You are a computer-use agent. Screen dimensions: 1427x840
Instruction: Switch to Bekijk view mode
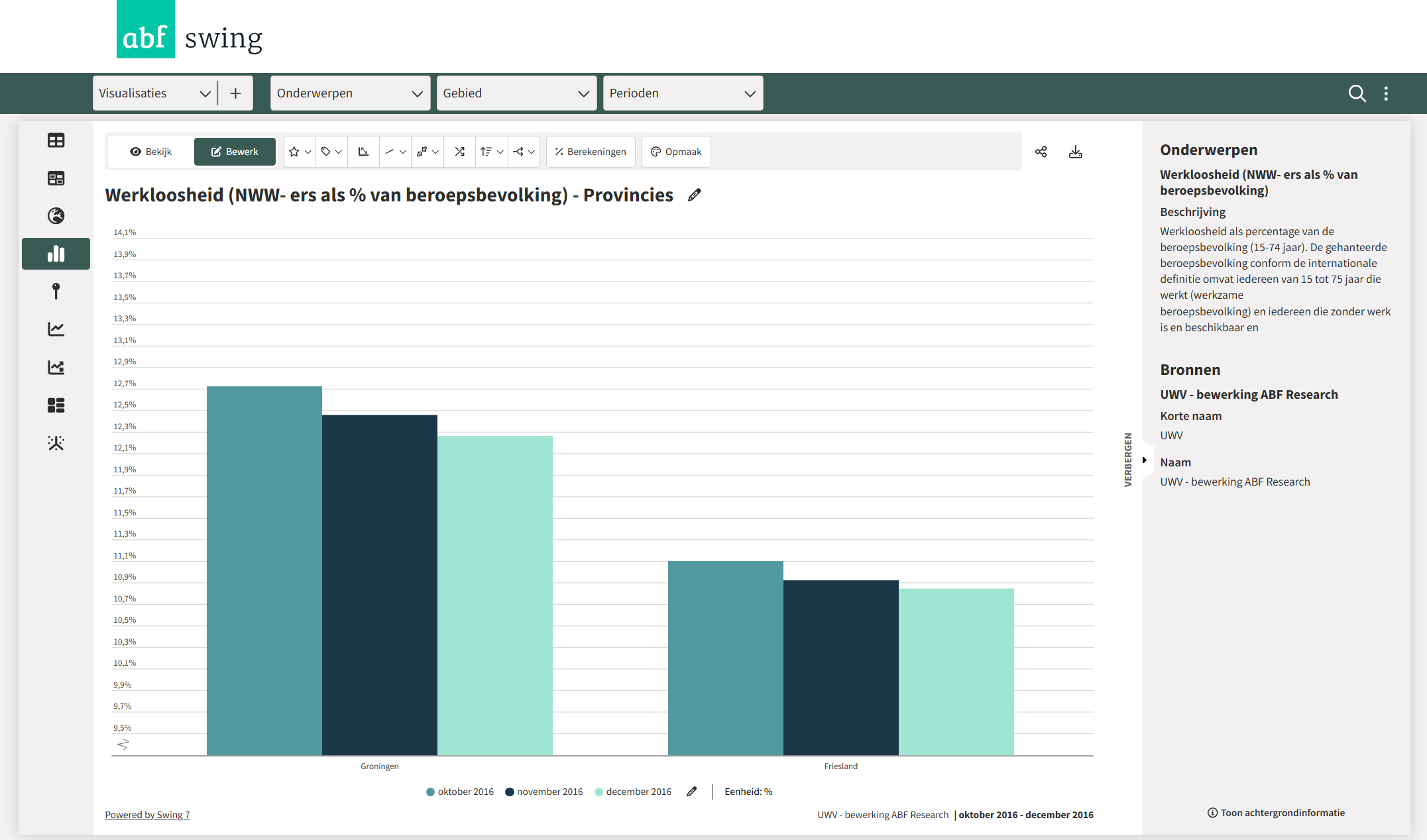coord(151,152)
